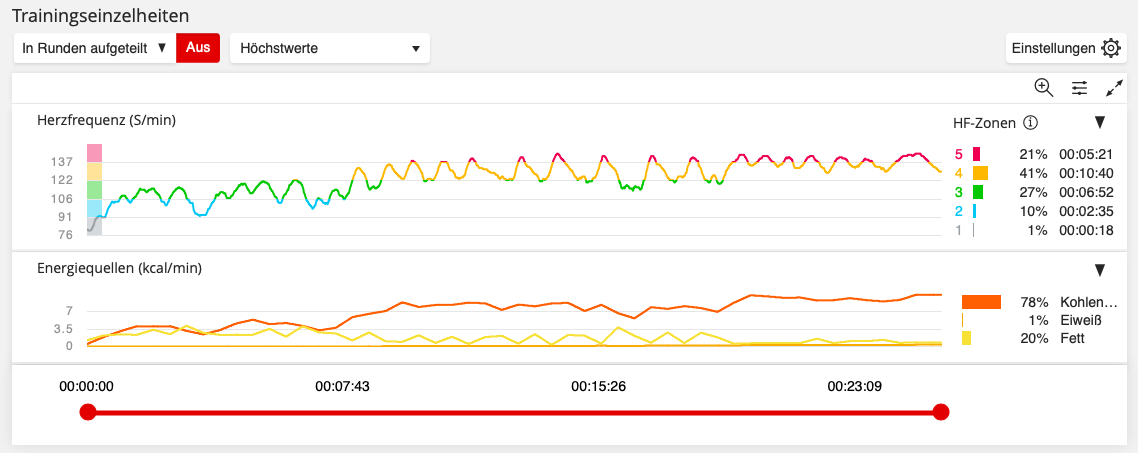
Task: Click the Einstellungen button label
Action: tap(1054, 48)
